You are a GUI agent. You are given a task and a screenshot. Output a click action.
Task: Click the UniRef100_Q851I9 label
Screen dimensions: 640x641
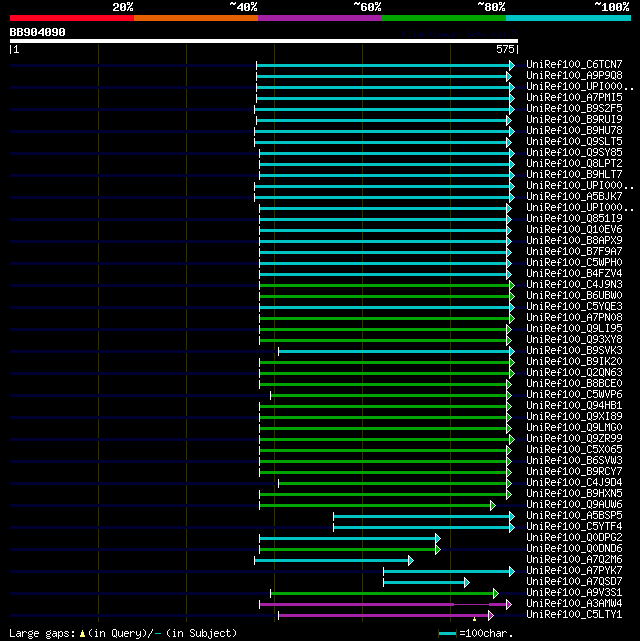point(574,219)
